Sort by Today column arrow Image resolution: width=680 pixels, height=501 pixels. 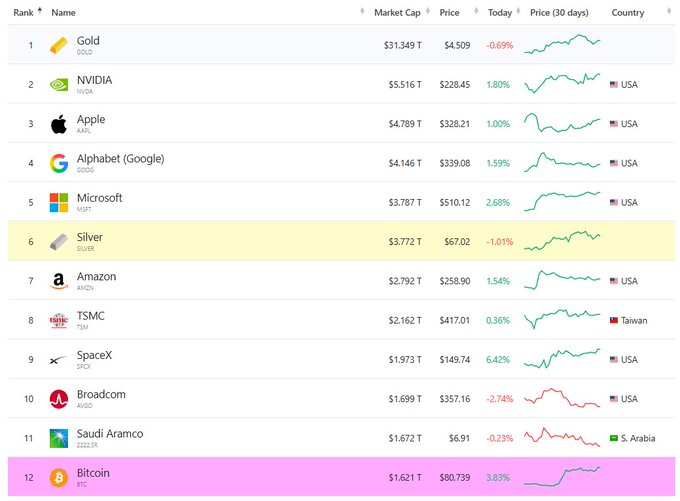click(518, 11)
